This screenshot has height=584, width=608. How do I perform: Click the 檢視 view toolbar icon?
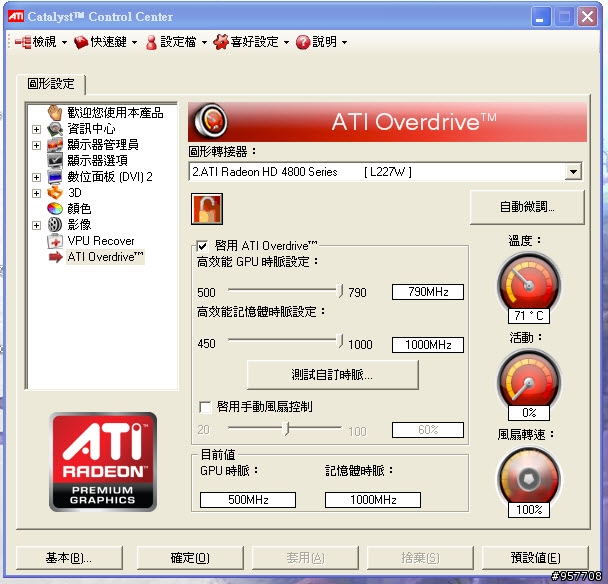click(23, 42)
